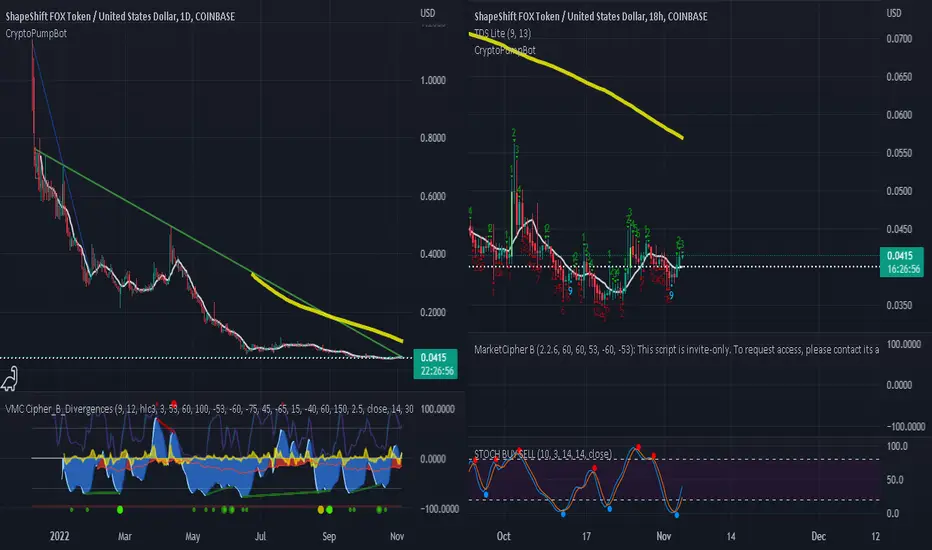Click the VMC Cipher_B_Divergences indicator label
This screenshot has width=932, height=550.
point(209,409)
